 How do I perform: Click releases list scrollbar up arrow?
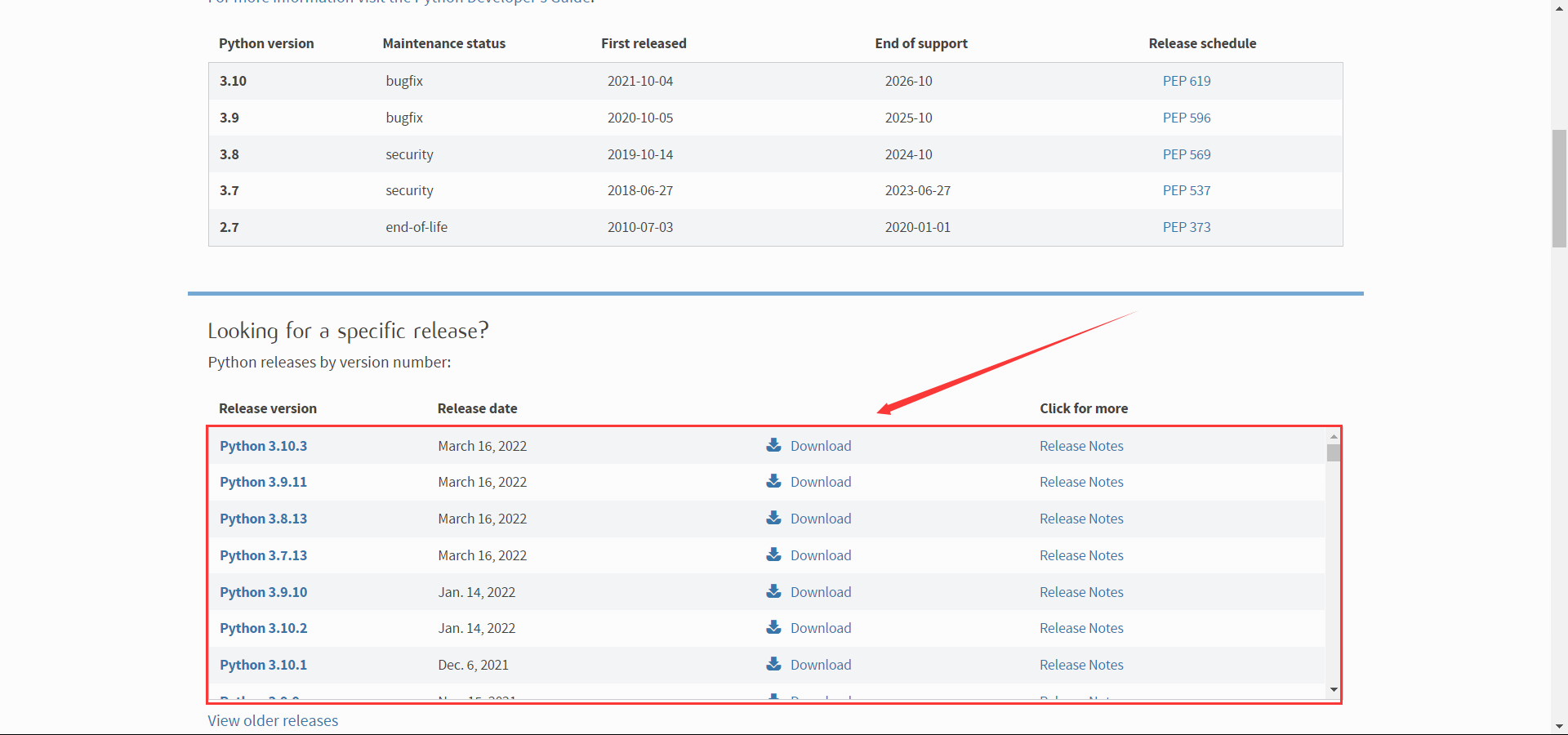pyautogui.click(x=1334, y=436)
